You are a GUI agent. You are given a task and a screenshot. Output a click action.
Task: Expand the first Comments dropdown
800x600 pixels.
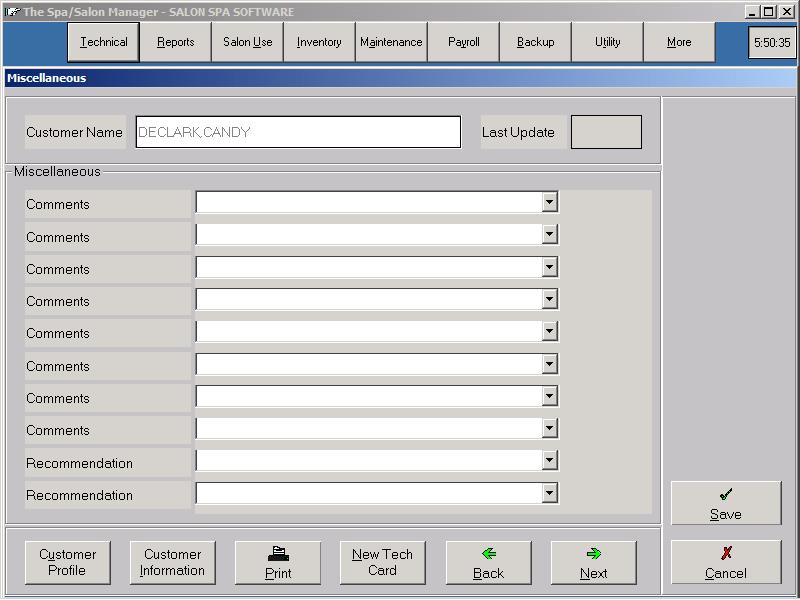tap(549, 203)
